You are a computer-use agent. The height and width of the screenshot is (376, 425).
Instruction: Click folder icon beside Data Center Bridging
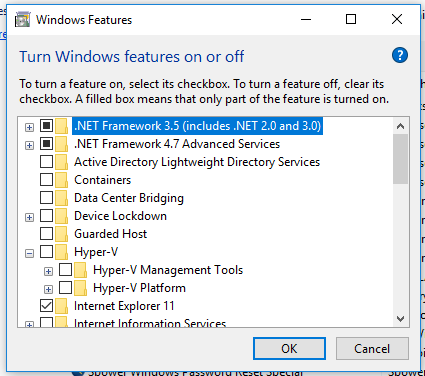point(61,198)
